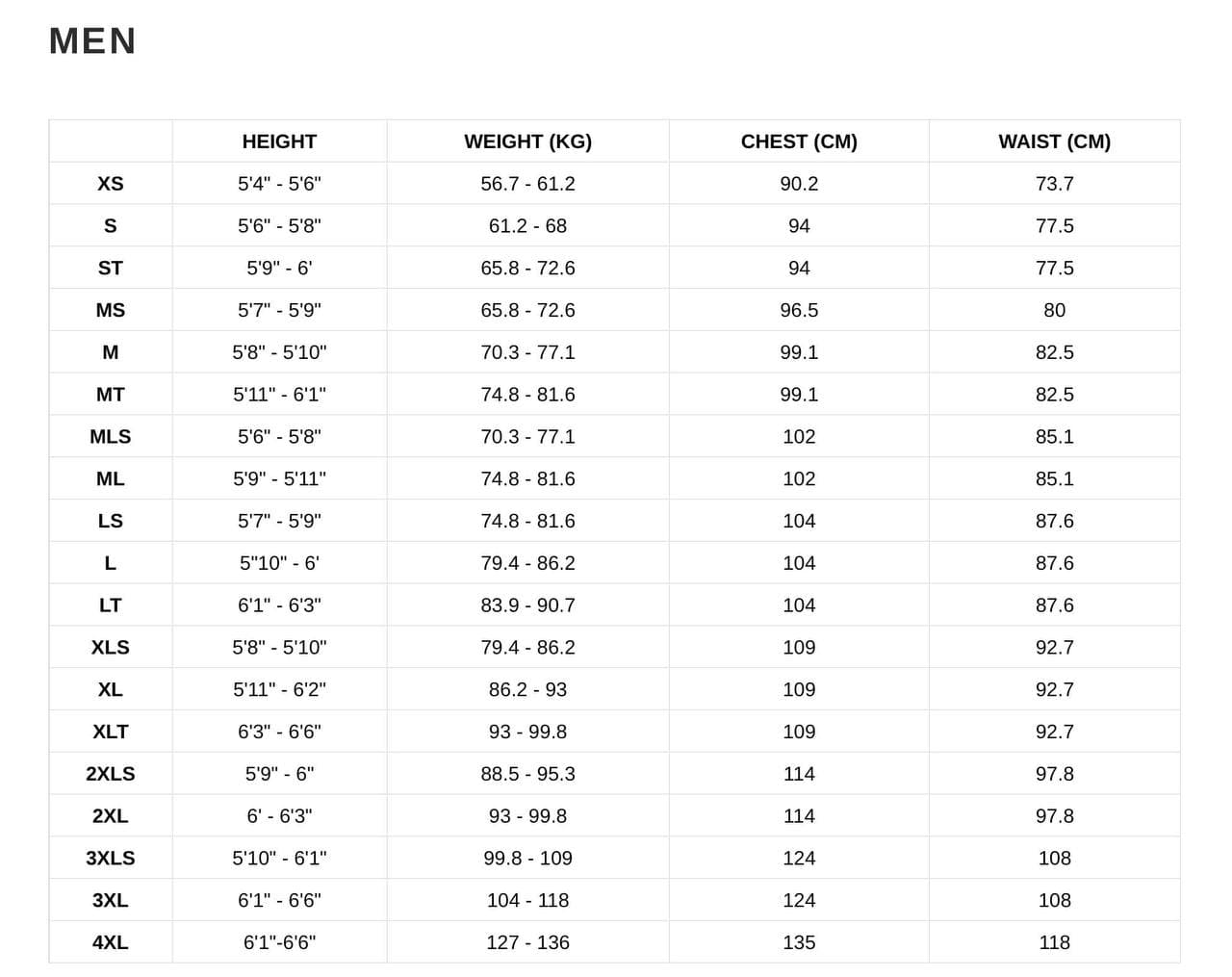Click the ST size row label
Viewport: 1232px width, 977px height.
(x=111, y=269)
